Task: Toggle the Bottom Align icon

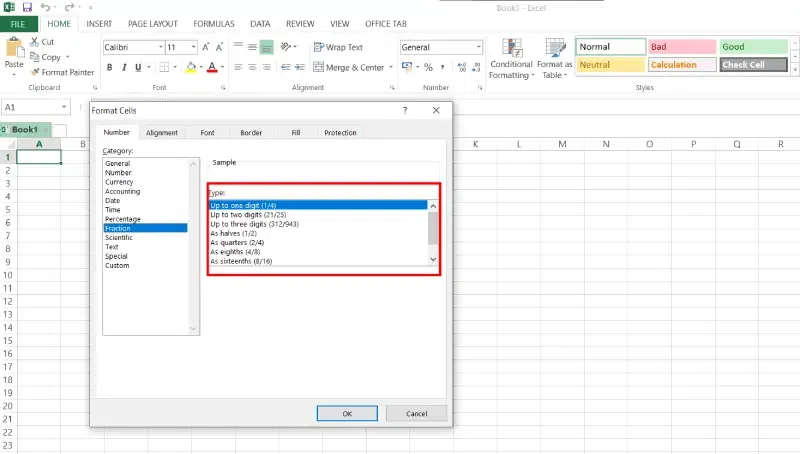Action: (266, 47)
